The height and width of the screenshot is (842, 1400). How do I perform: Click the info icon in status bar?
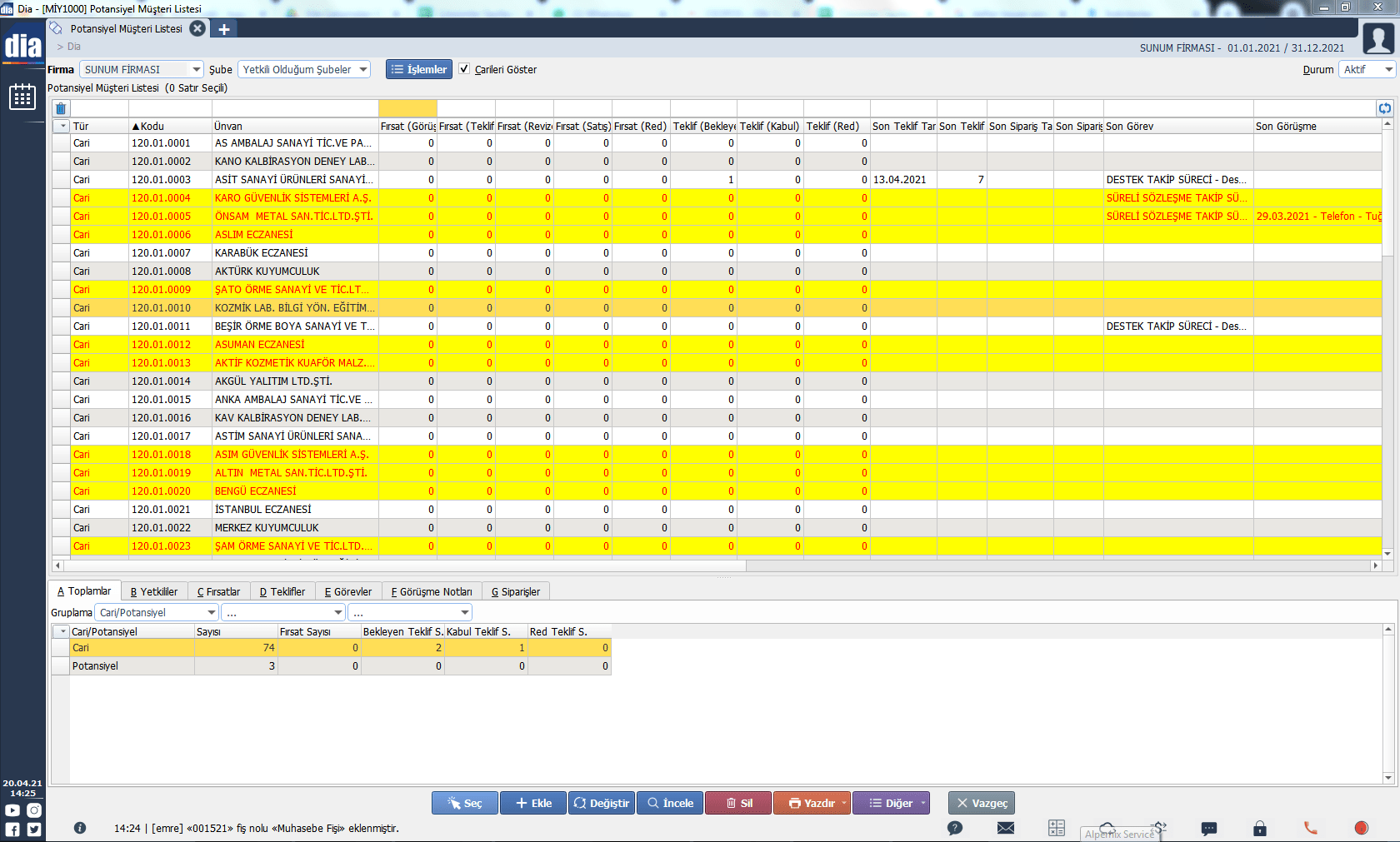click(x=80, y=828)
